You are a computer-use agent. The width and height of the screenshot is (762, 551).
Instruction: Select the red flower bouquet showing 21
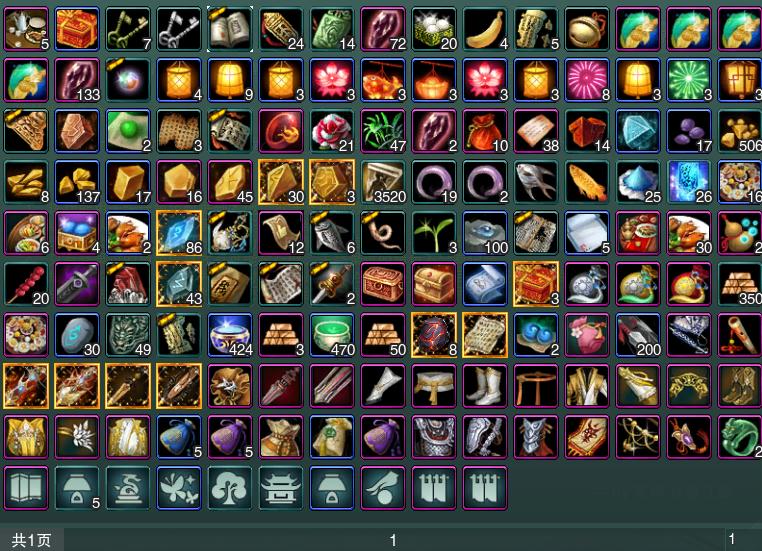click(332, 131)
